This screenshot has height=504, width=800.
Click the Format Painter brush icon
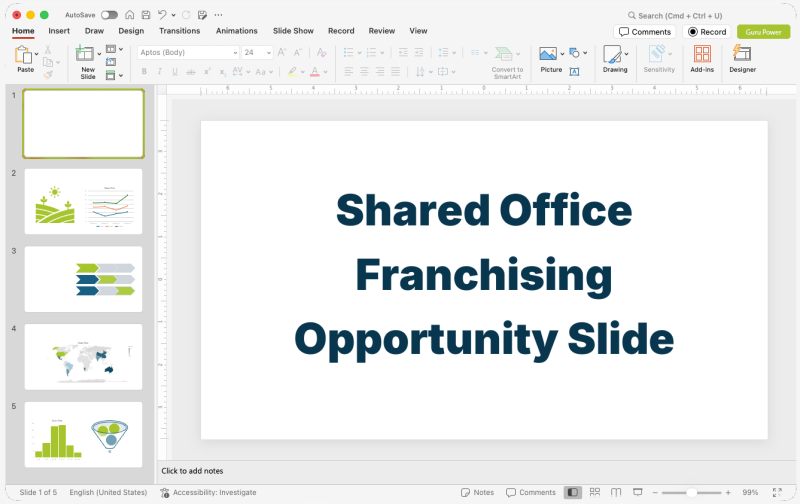[48, 75]
